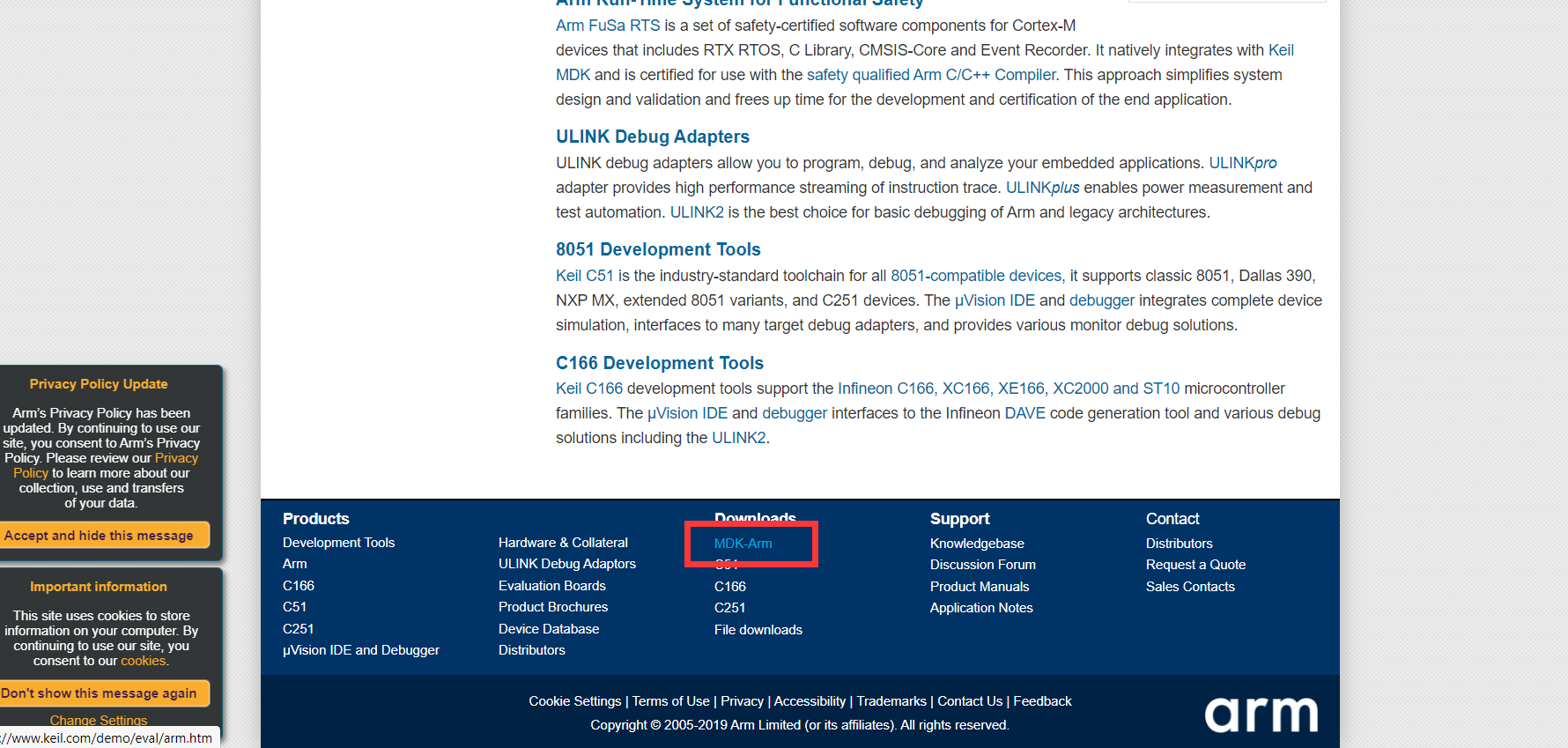Open the ULINKpro link
Viewport: 1568px width, 748px height.
pyautogui.click(x=1242, y=163)
